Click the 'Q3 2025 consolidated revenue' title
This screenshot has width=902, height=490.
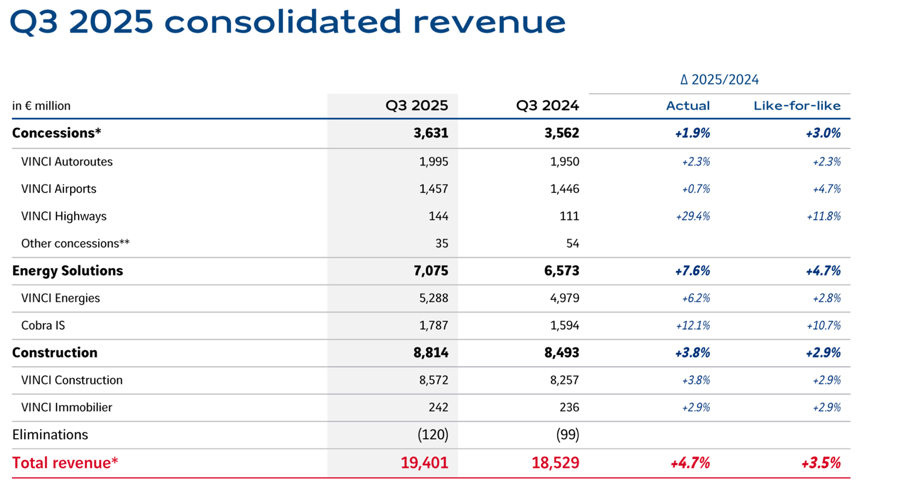288,22
